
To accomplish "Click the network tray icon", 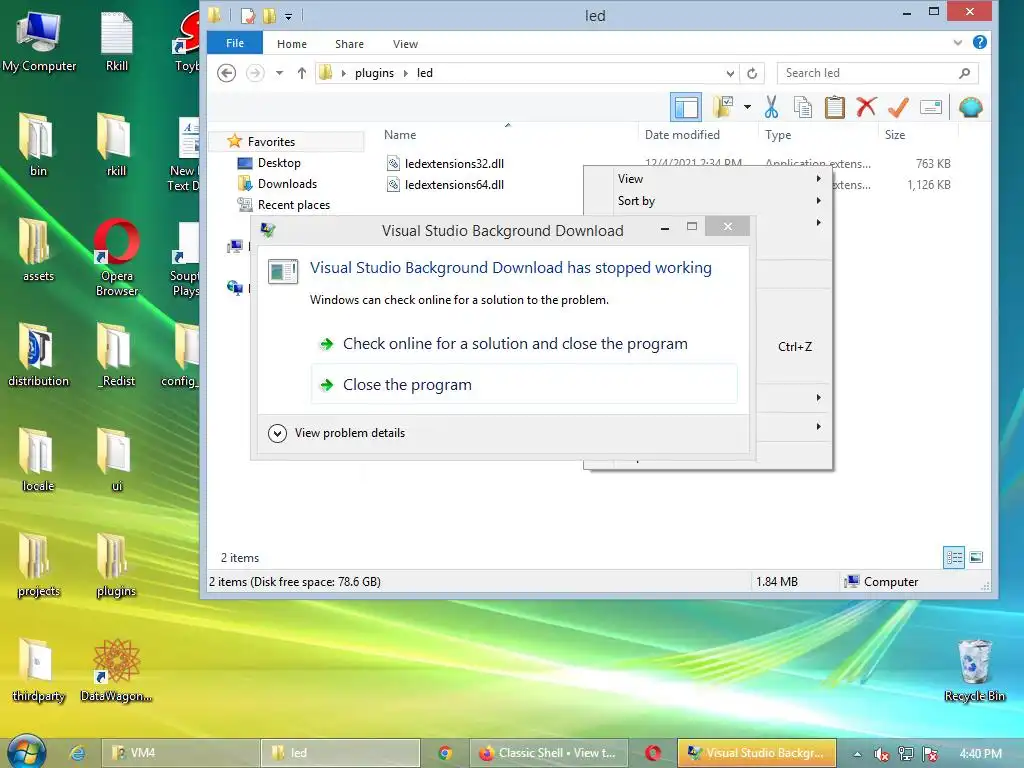I will [x=906, y=754].
